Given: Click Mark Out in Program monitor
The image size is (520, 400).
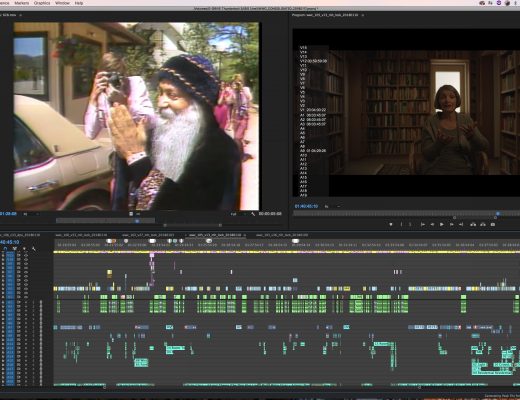Looking at the screenshot, I should pos(410,225).
